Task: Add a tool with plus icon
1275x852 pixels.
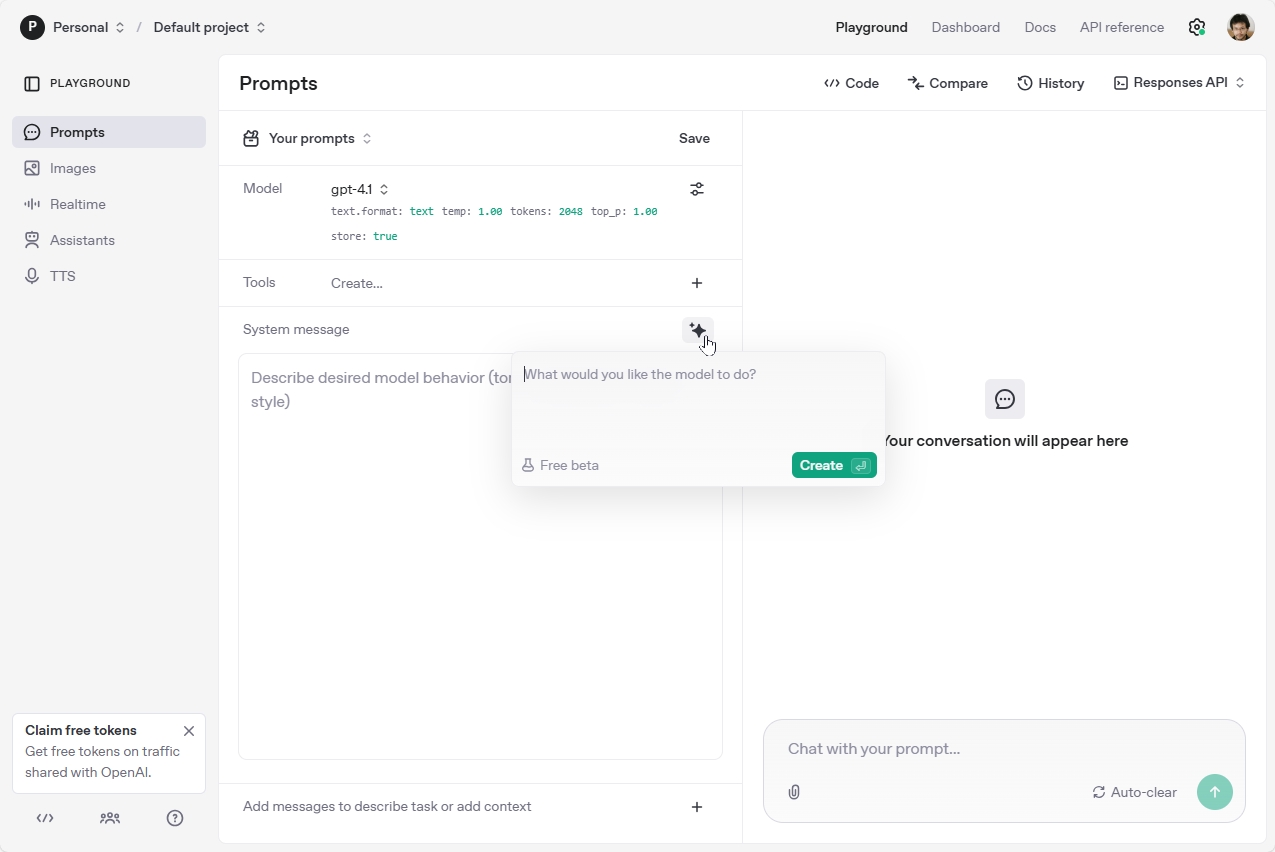Action: click(x=697, y=283)
